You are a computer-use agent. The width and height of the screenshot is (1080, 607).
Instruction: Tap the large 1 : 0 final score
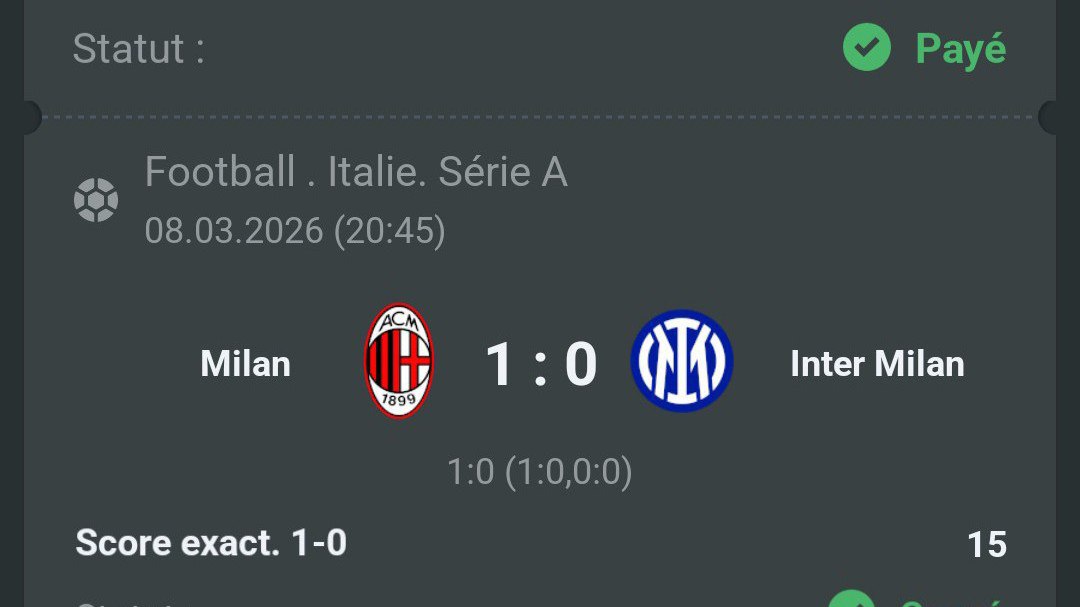click(x=541, y=364)
